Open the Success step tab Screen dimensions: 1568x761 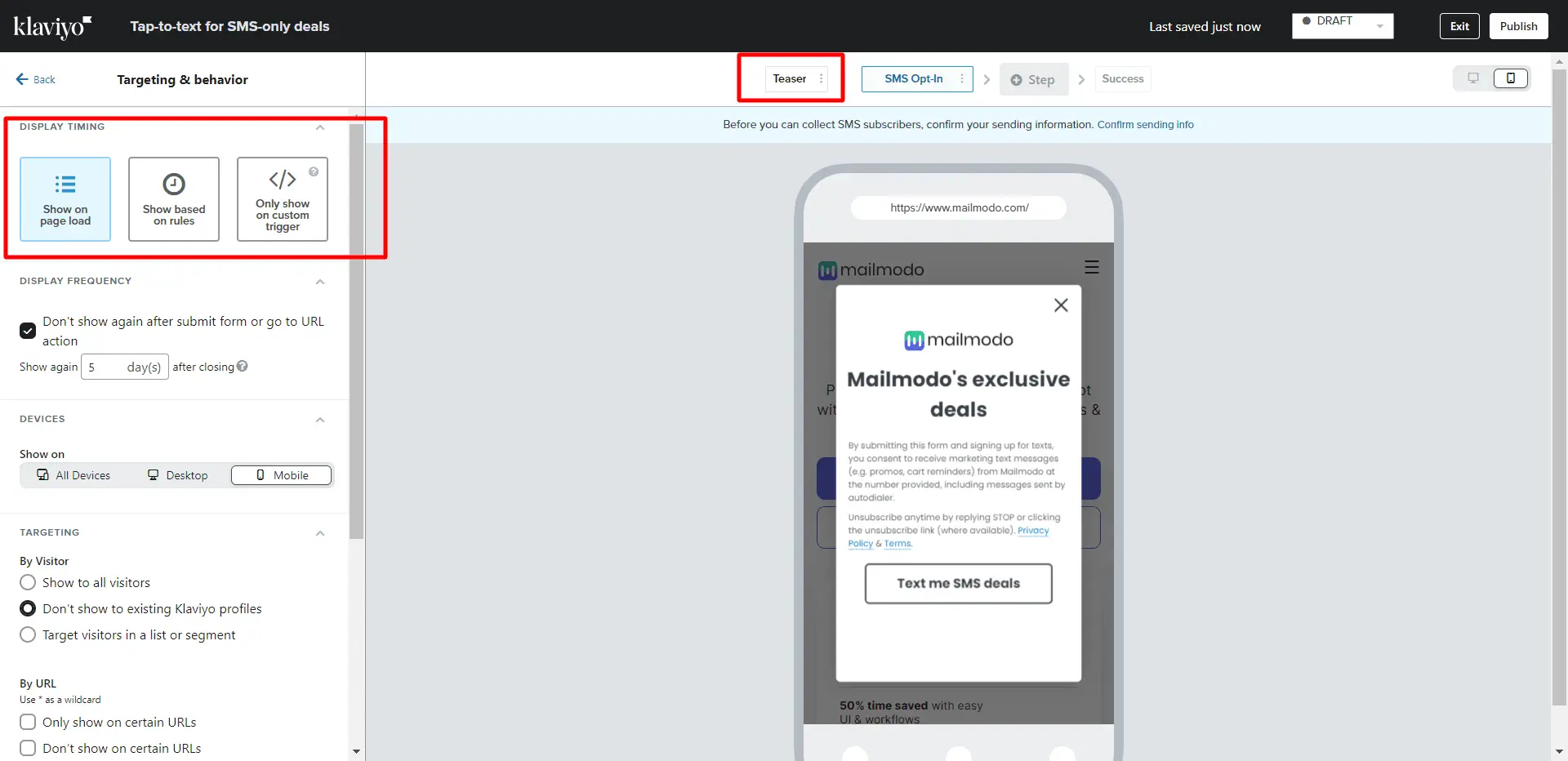pos(1123,78)
